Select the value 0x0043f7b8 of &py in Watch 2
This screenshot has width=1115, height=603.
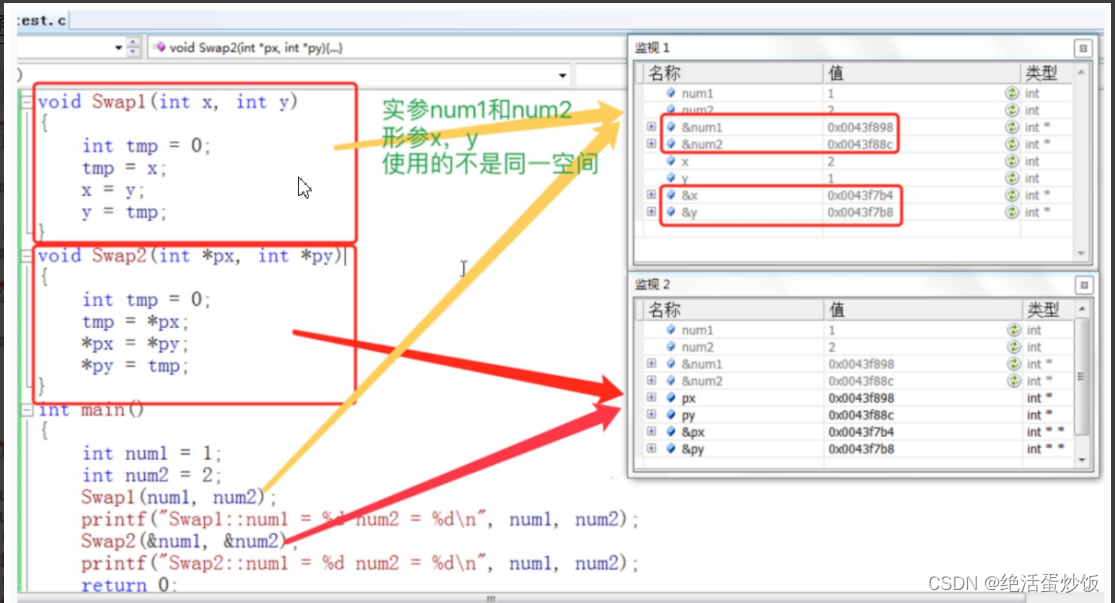(861, 449)
